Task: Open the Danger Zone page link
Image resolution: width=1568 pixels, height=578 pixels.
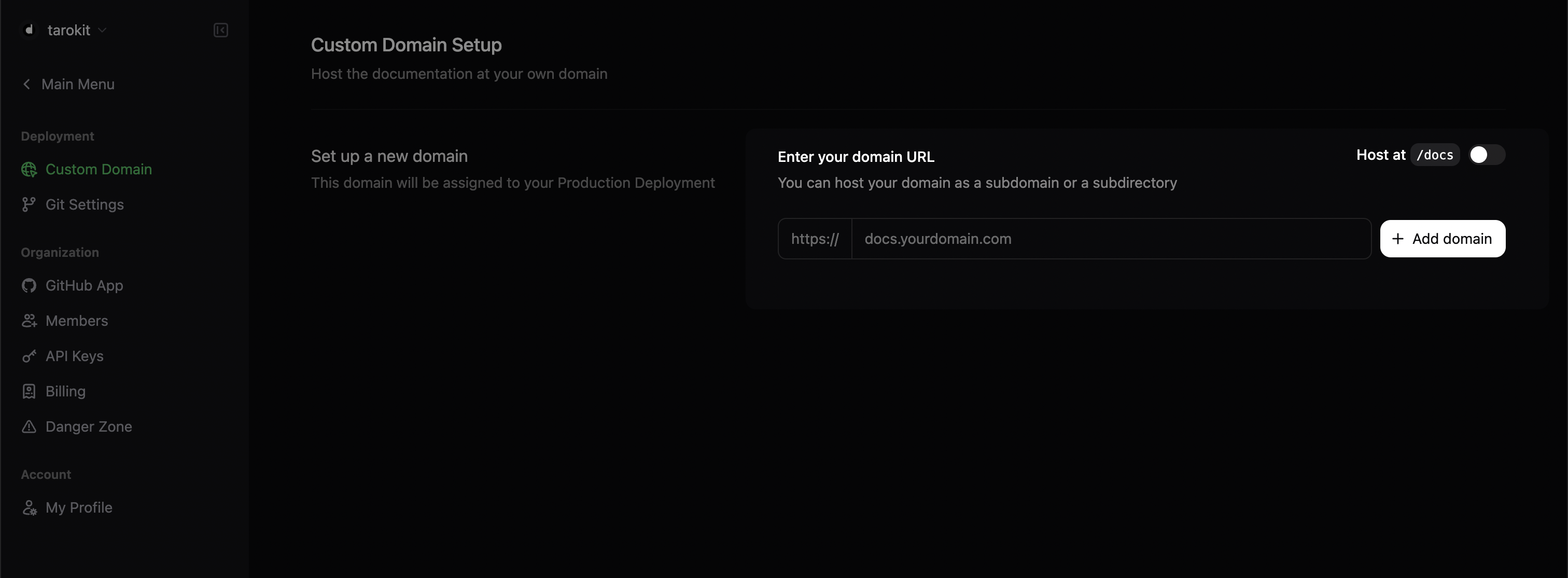Action: point(89,427)
